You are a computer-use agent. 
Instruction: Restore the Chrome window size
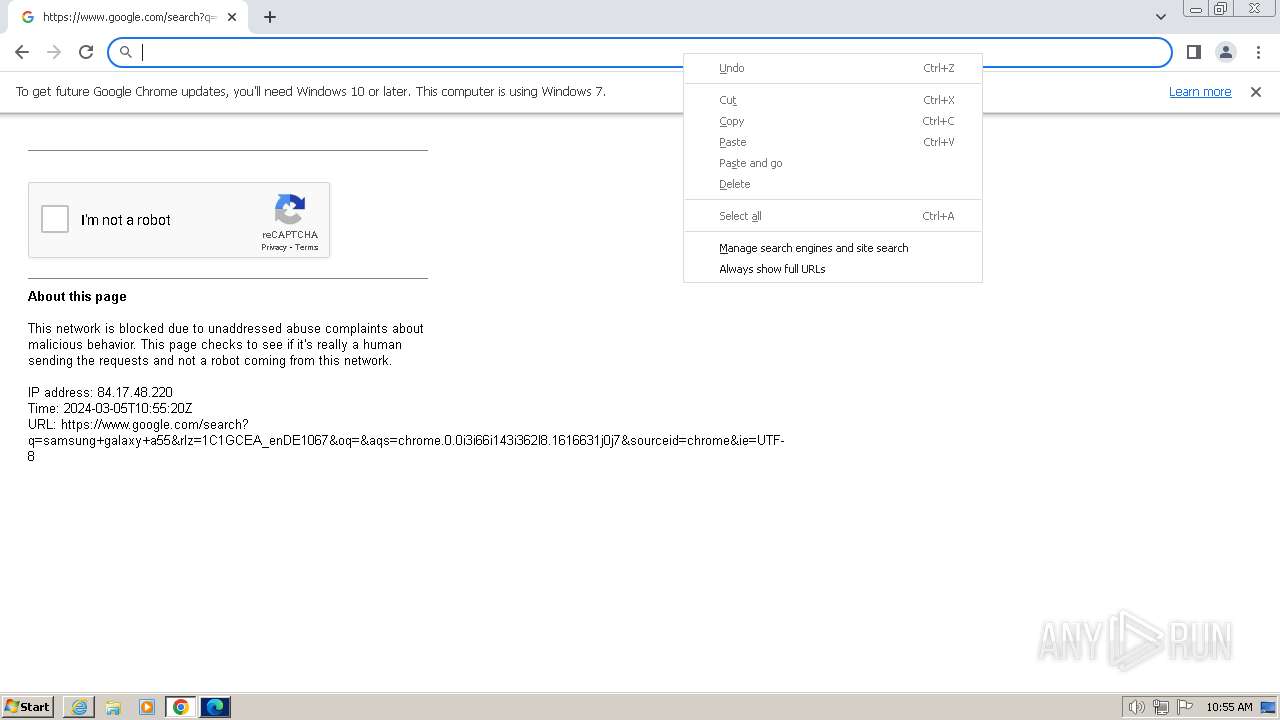1221,8
